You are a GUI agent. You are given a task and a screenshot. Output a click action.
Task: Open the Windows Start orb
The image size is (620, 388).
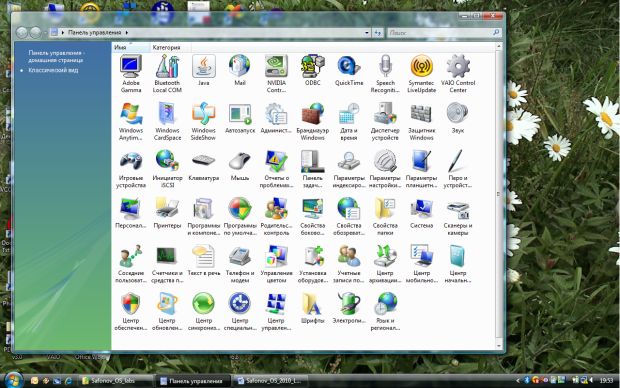click(x=13, y=380)
